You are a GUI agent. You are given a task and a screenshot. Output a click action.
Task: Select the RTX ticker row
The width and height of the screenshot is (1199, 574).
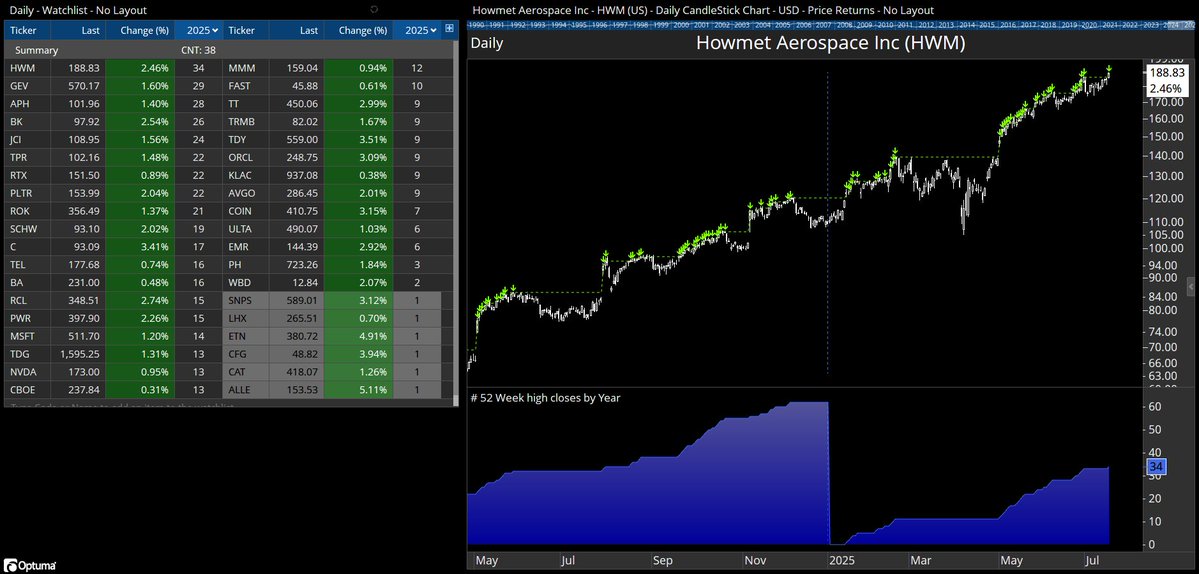pos(112,175)
